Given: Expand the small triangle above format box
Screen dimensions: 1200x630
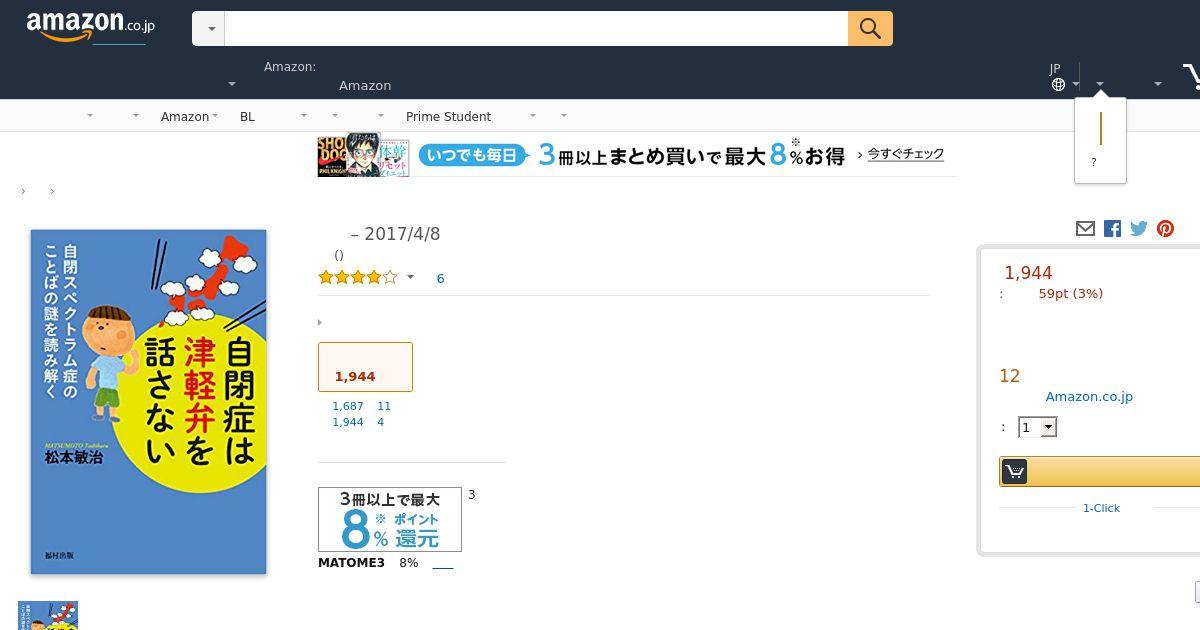Looking at the screenshot, I should [x=320, y=322].
